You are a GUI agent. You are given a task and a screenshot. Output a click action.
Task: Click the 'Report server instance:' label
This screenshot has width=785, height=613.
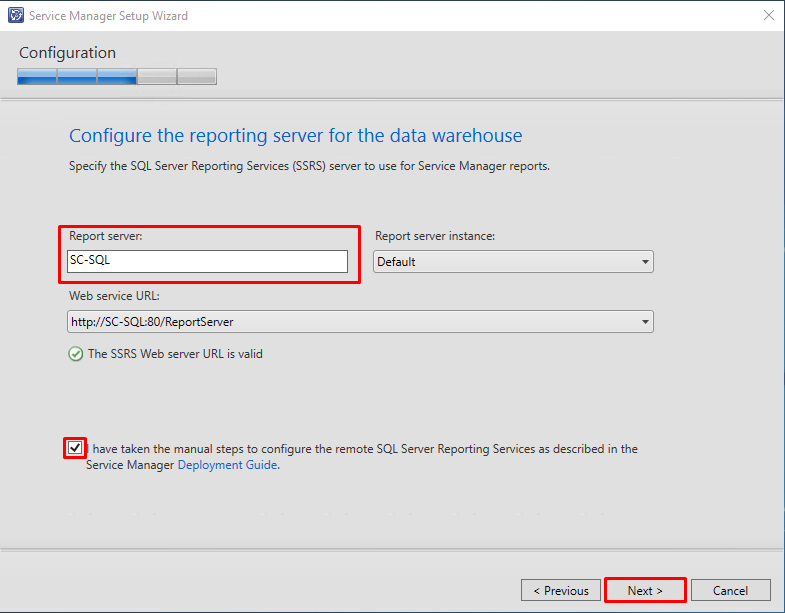[435, 236]
